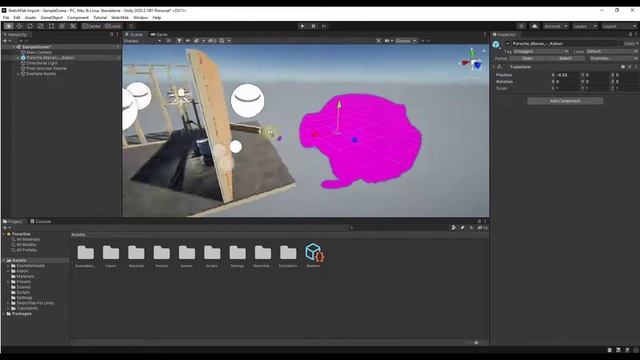Toggle scene lighting bulb icon

[x=179, y=41]
